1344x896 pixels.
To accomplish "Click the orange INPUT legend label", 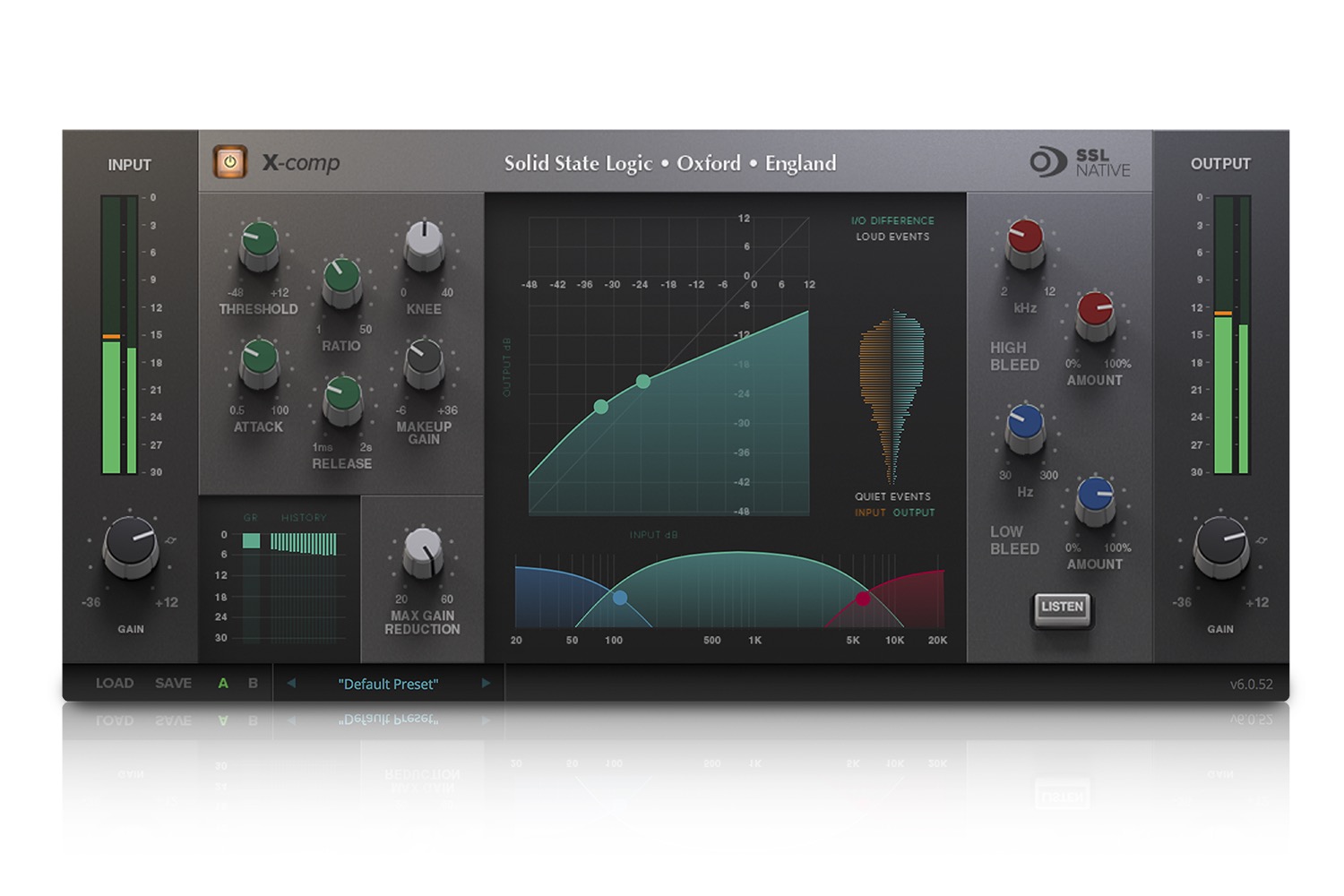I will coord(870,513).
